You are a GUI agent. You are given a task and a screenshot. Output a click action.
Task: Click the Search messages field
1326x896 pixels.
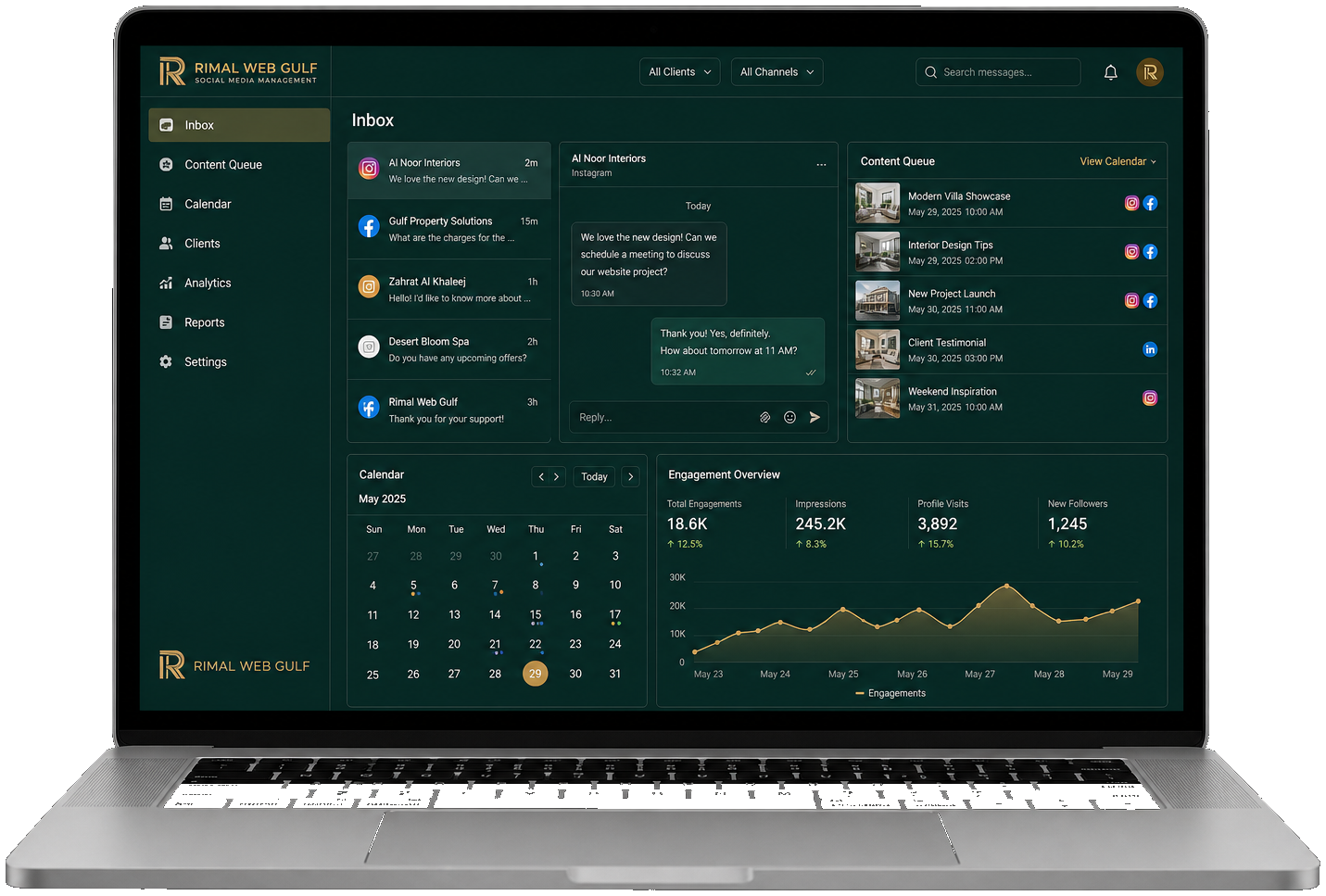click(998, 72)
